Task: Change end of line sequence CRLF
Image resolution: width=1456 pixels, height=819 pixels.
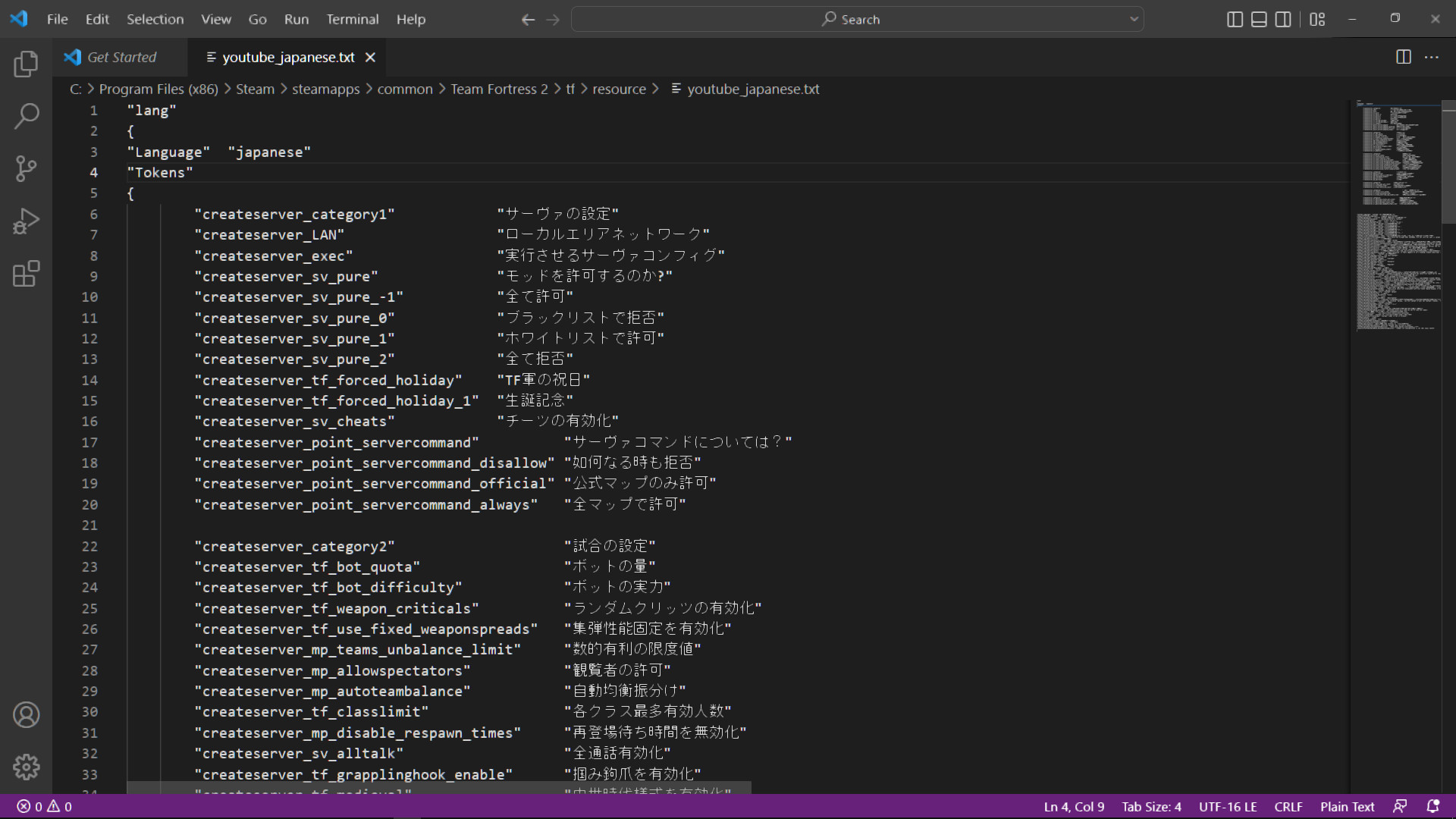Action: coord(1288,807)
